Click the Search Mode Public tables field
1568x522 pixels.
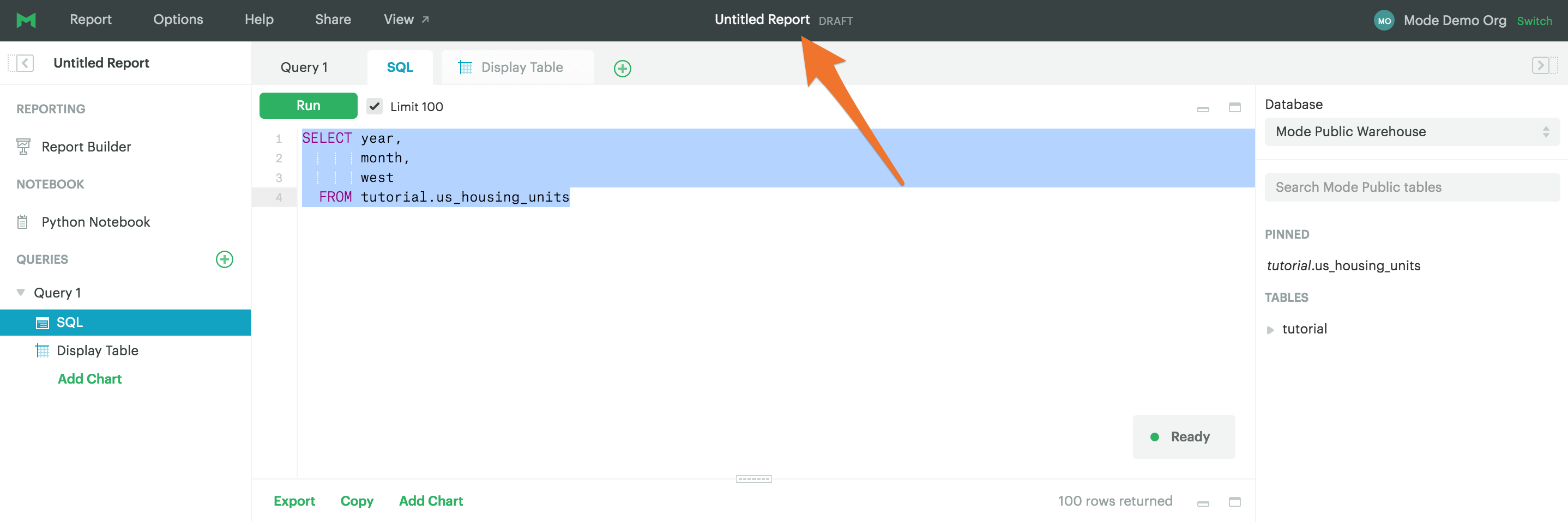(x=1412, y=187)
